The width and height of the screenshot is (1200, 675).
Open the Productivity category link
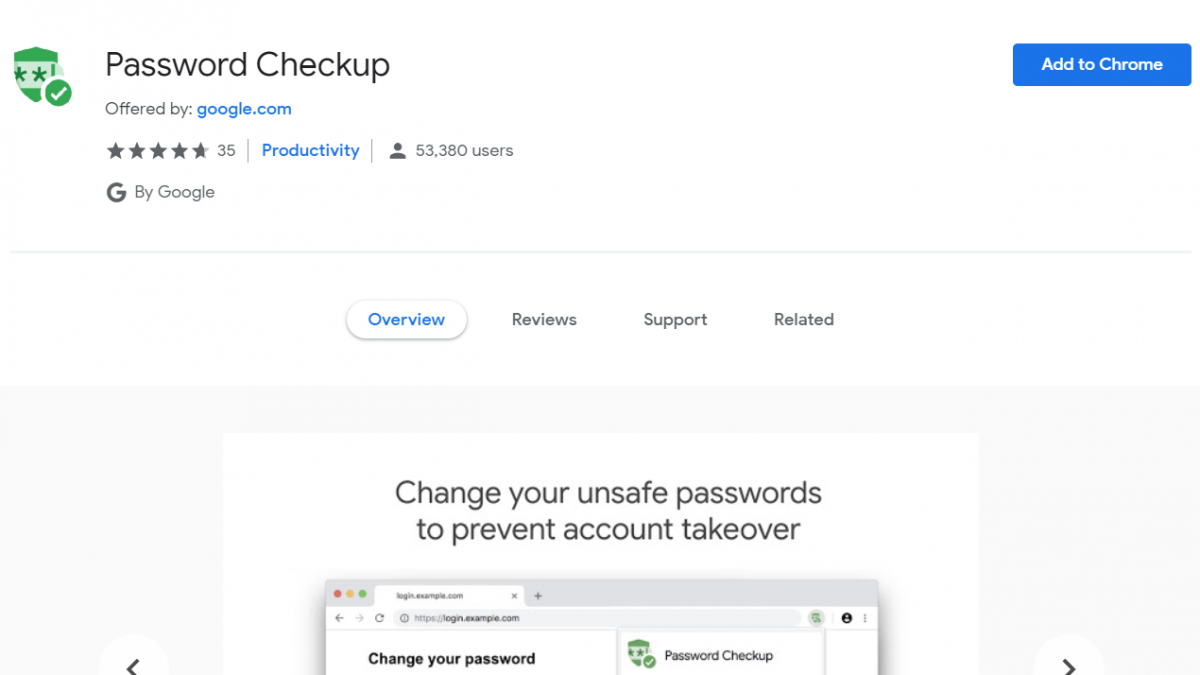point(310,151)
